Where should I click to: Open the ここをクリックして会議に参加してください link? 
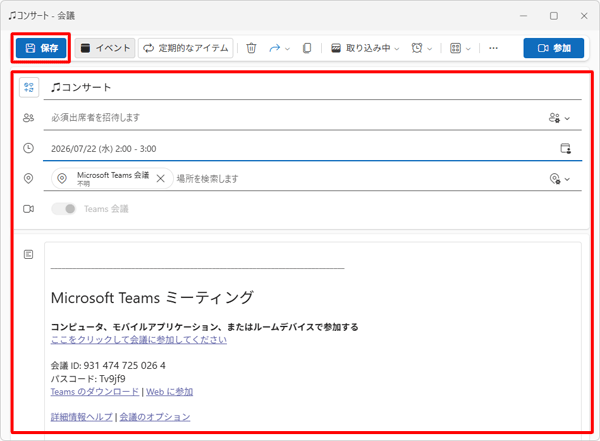139,340
